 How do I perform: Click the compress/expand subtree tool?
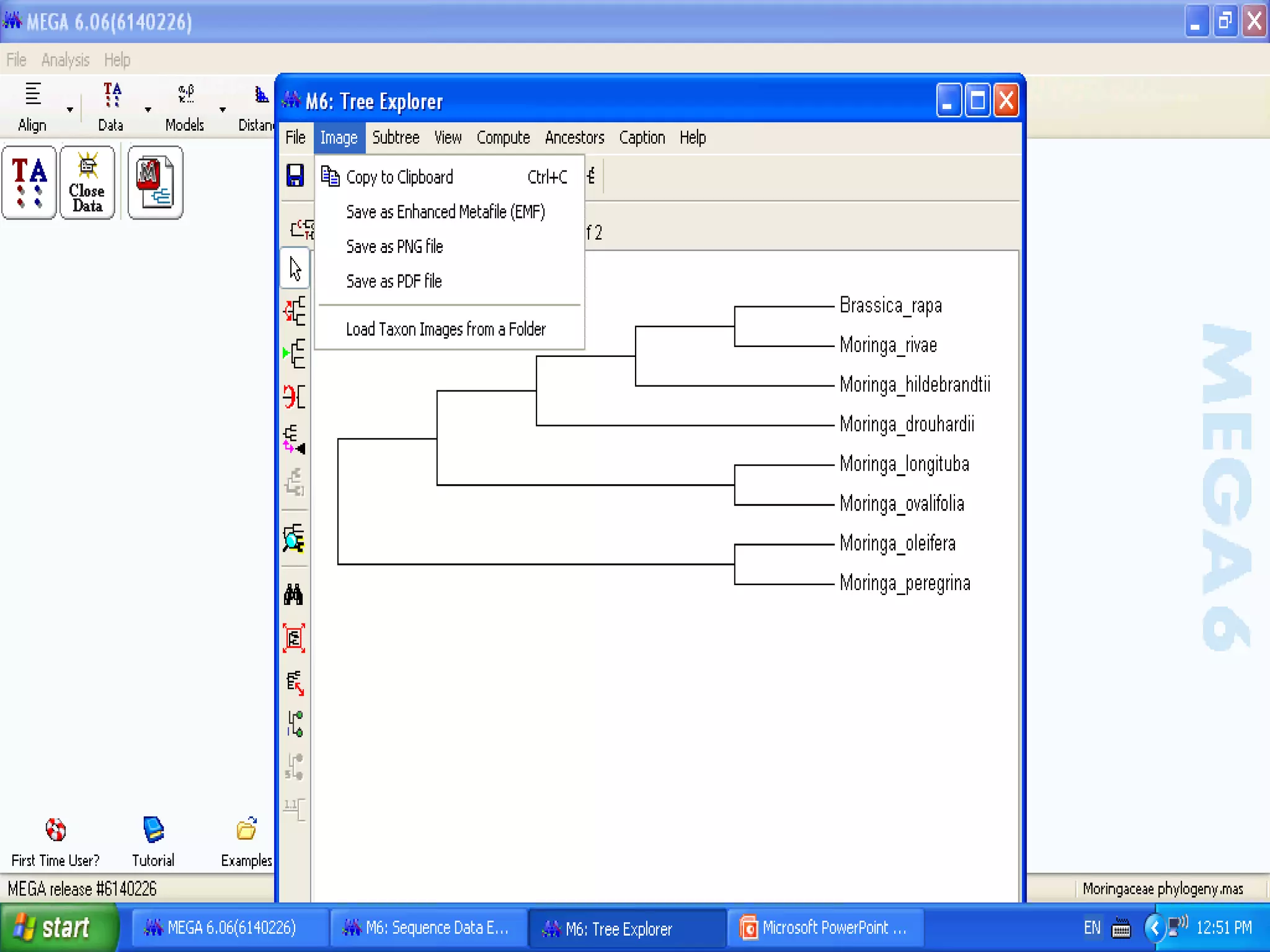295,439
